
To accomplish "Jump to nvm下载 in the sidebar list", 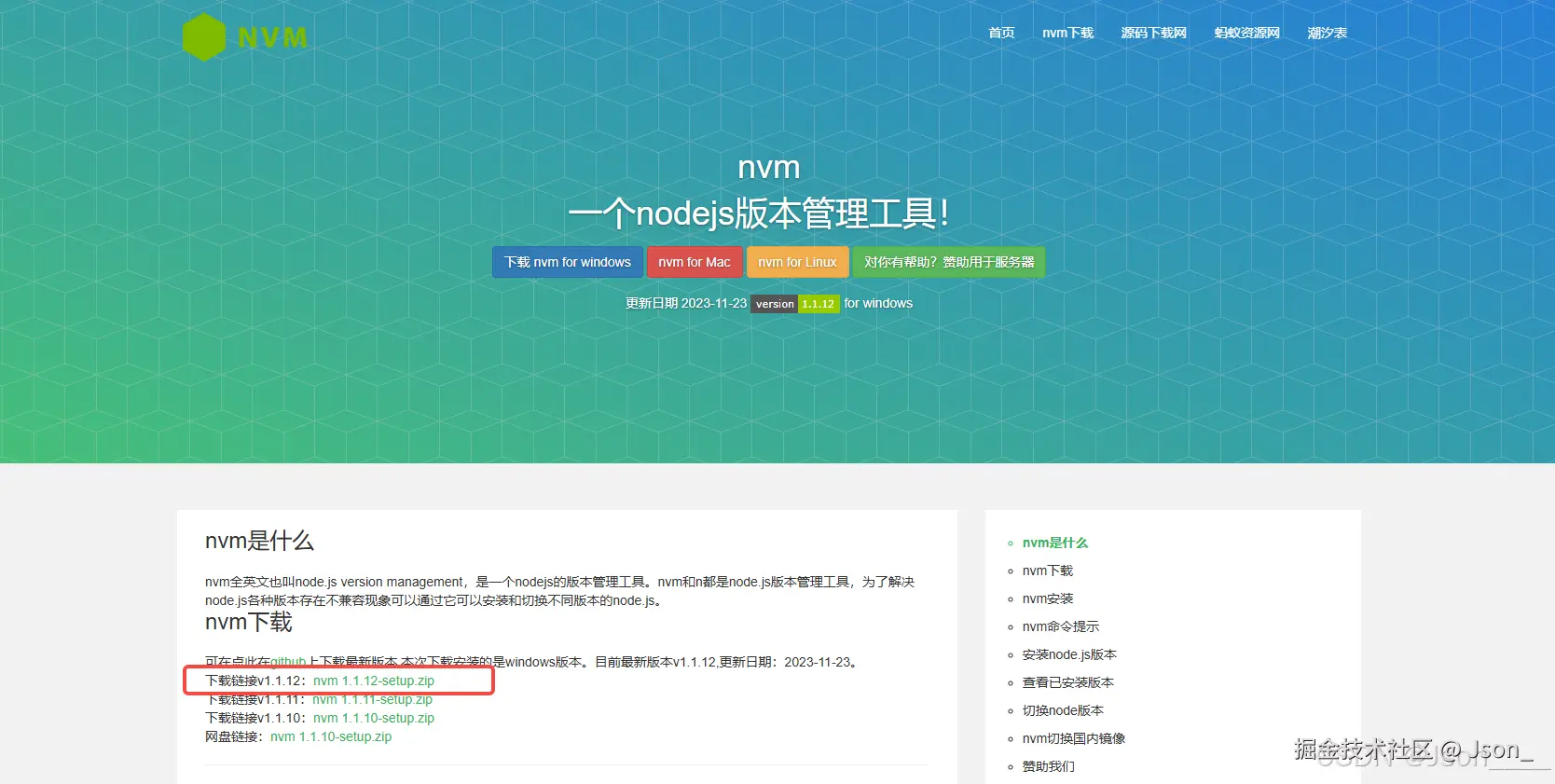I will click(1048, 571).
